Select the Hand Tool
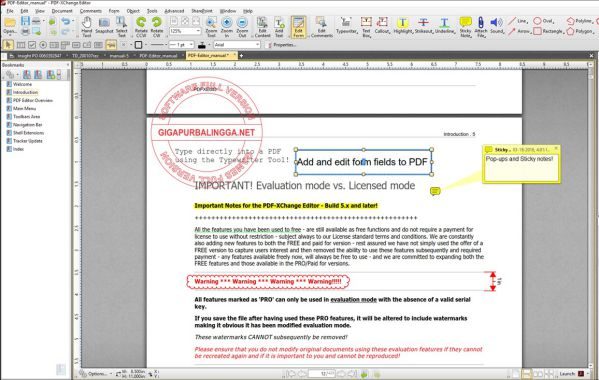Image resolution: width=599 pixels, height=380 pixels. [x=87, y=27]
